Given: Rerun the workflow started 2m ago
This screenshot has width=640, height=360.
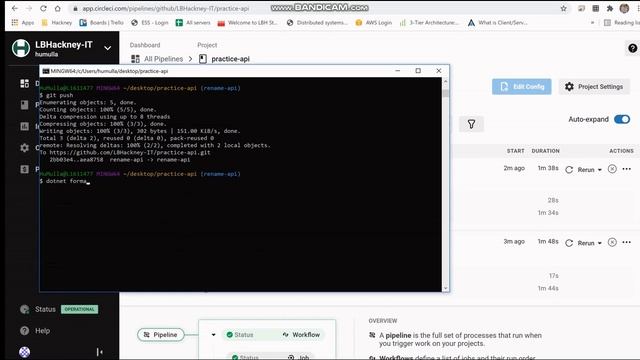Looking at the screenshot, I should point(583,169).
